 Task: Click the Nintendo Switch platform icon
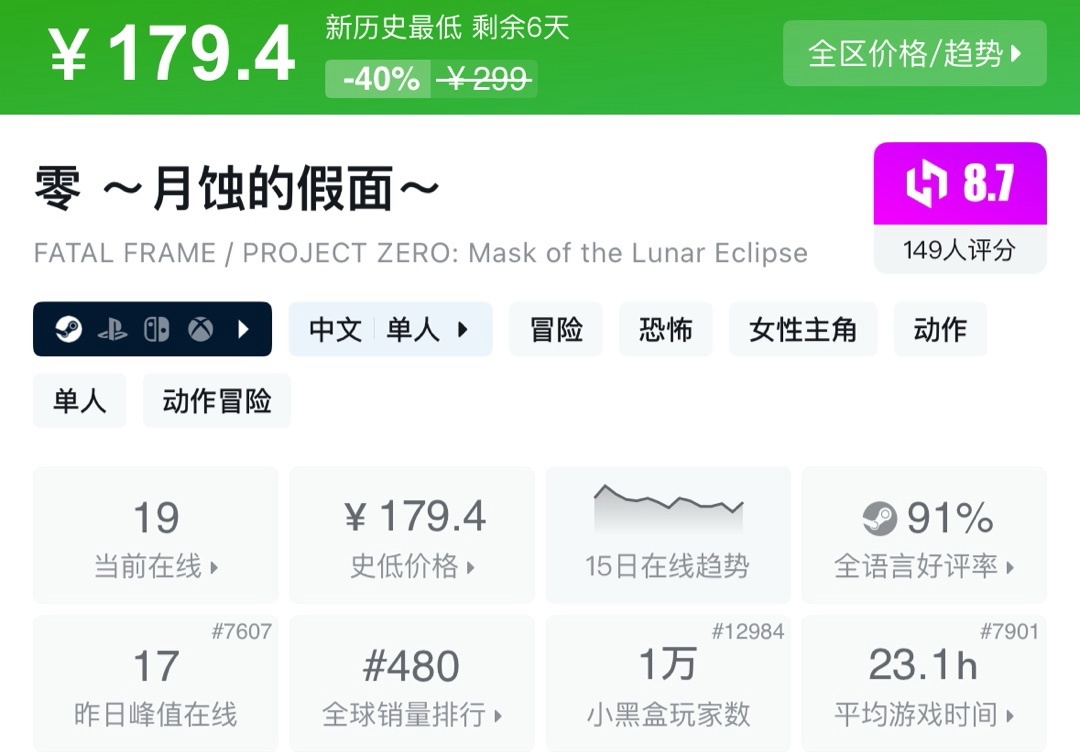click(156, 329)
